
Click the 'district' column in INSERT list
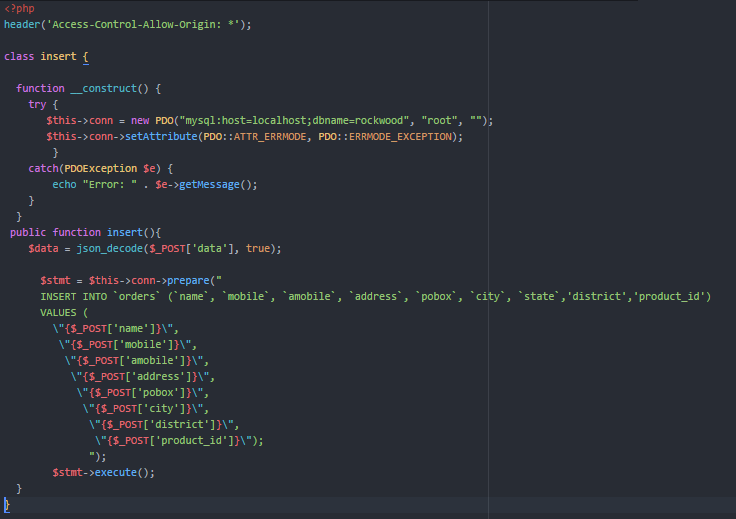[x=596, y=297]
